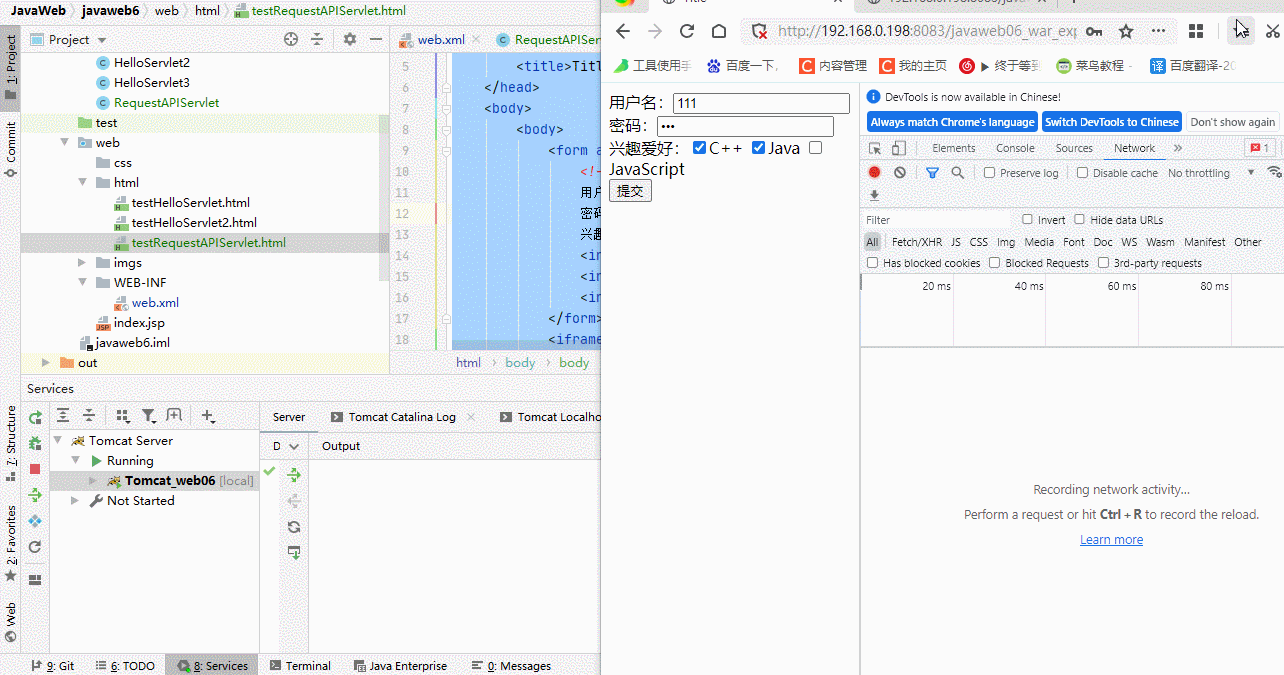Toggle the DevTools network filter funnel
1284x675 pixels.
coord(932,173)
